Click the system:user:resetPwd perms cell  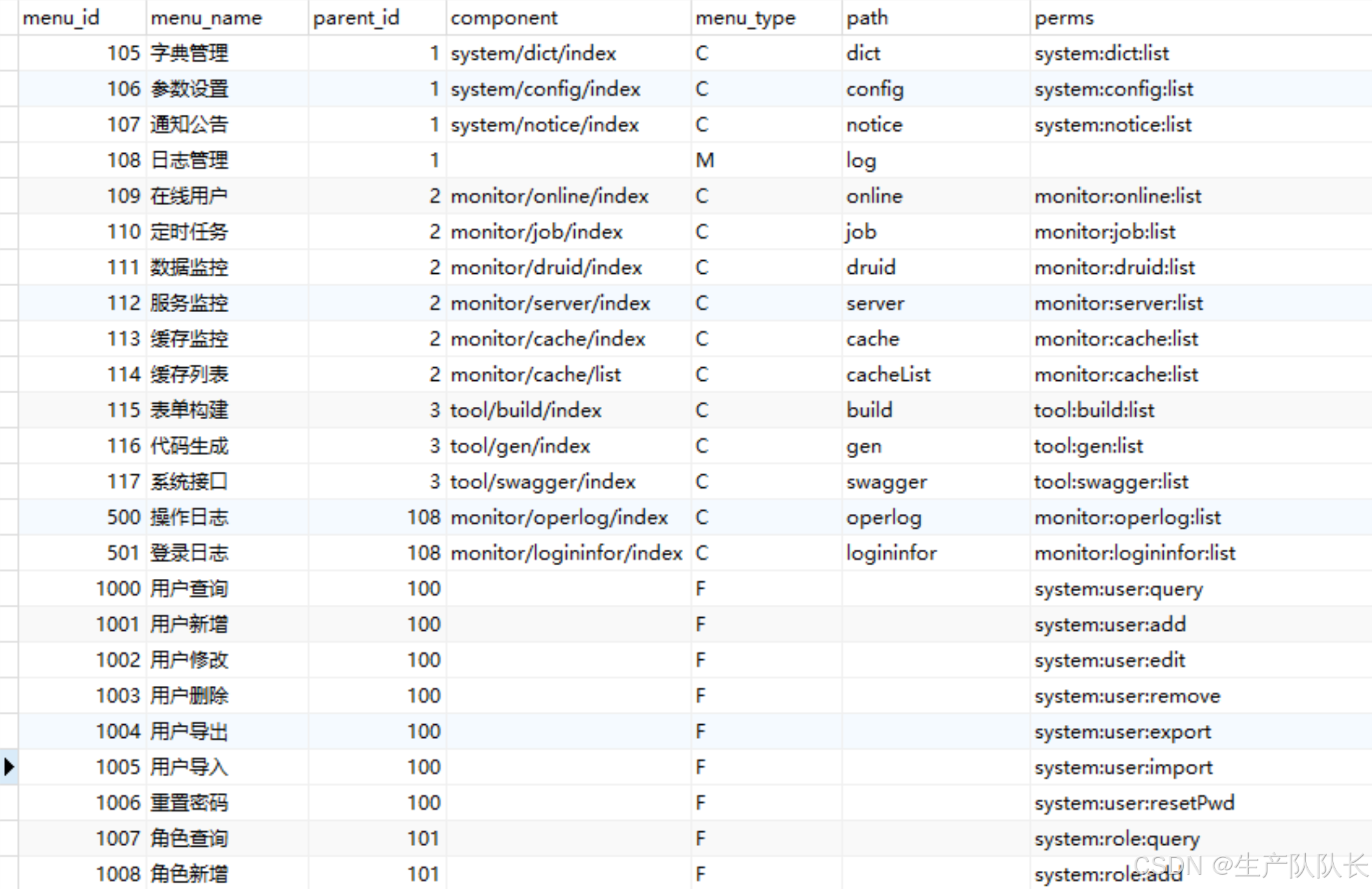1134,803
